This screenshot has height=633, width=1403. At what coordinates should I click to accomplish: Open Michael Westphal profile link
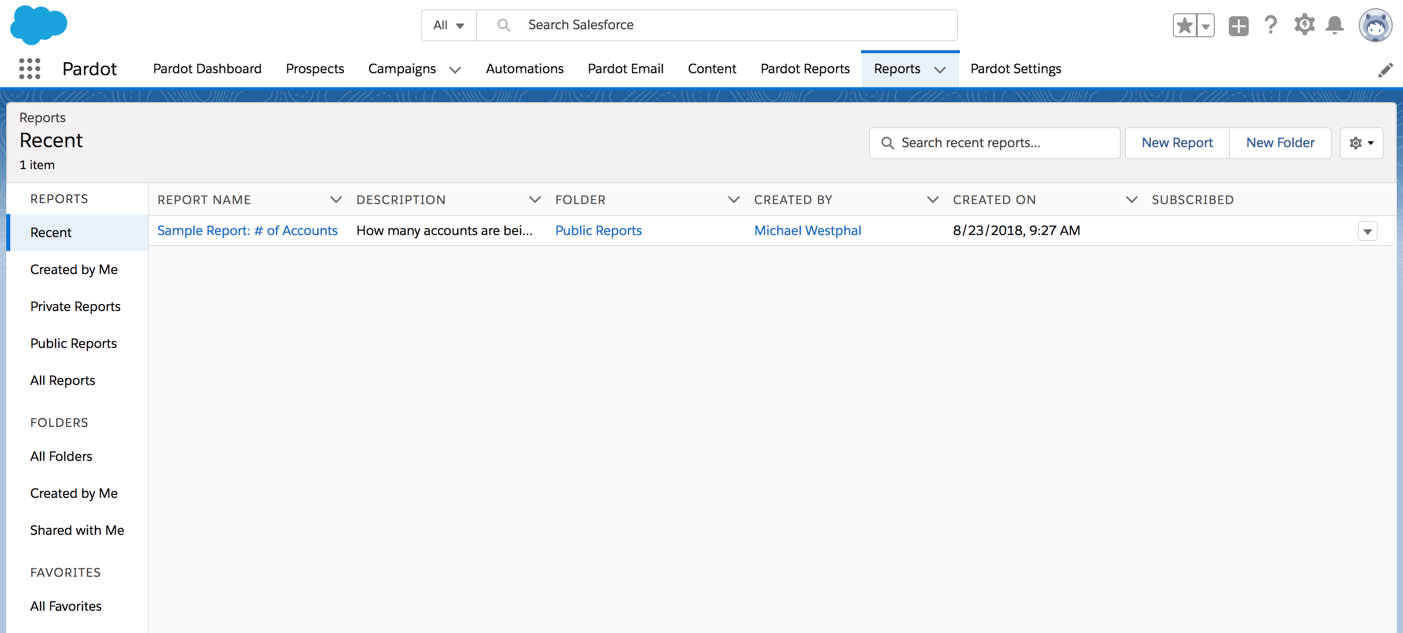(x=807, y=231)
